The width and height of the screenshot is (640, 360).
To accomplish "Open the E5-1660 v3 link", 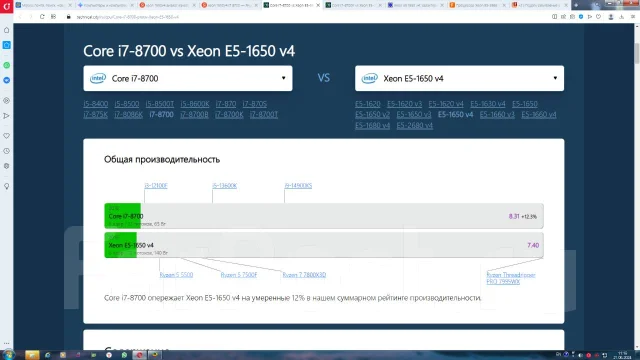I will point(497,115).
